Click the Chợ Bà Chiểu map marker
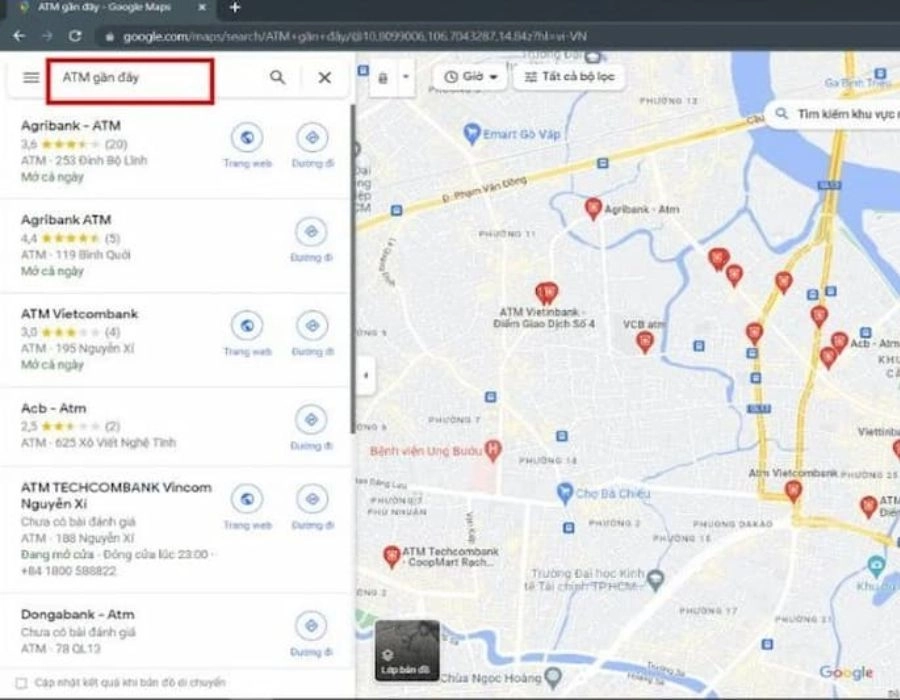This screenshot has width=900, height=700. point(565,493)
